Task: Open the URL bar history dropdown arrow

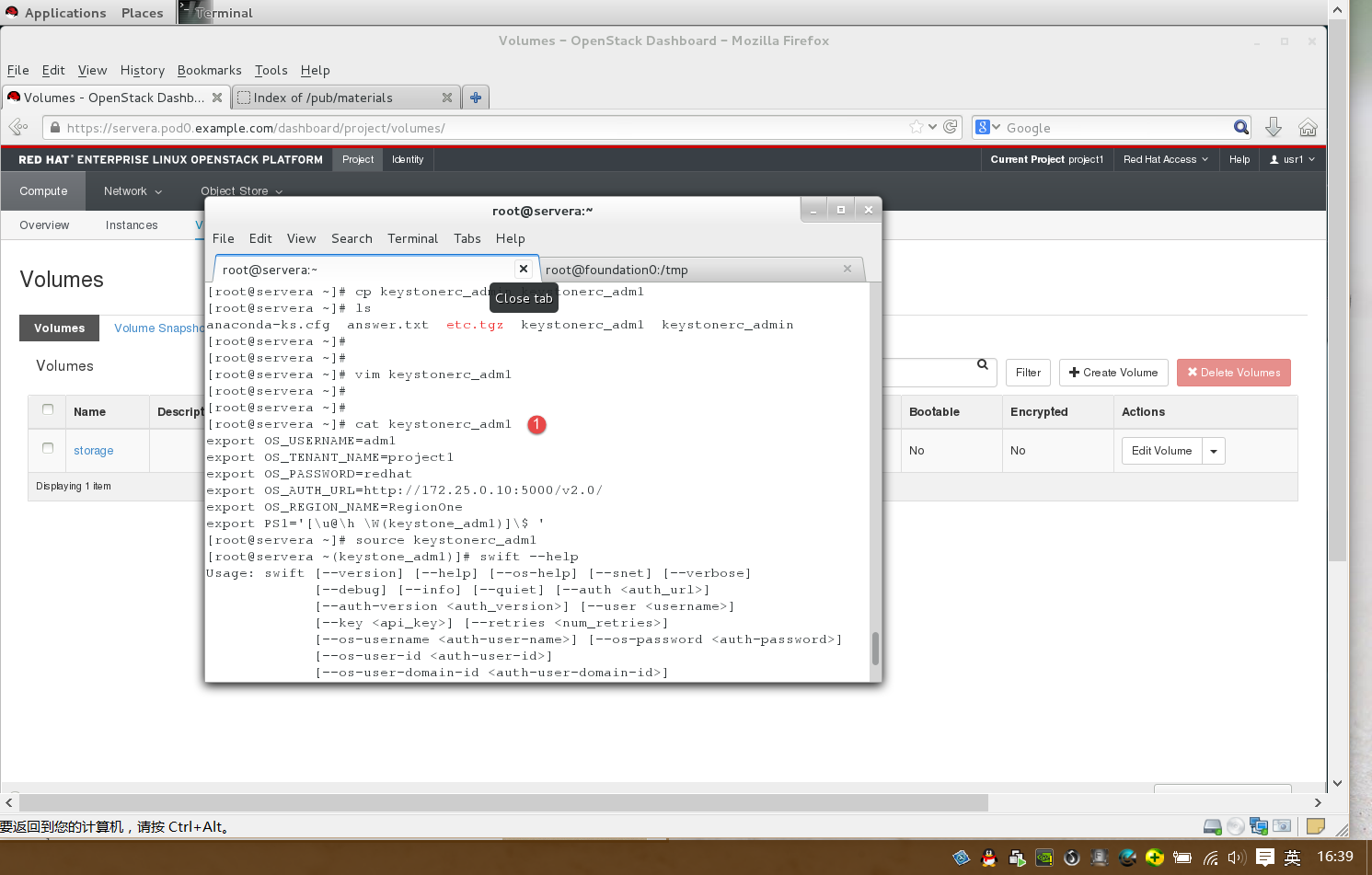Action: tap(933, 127)
